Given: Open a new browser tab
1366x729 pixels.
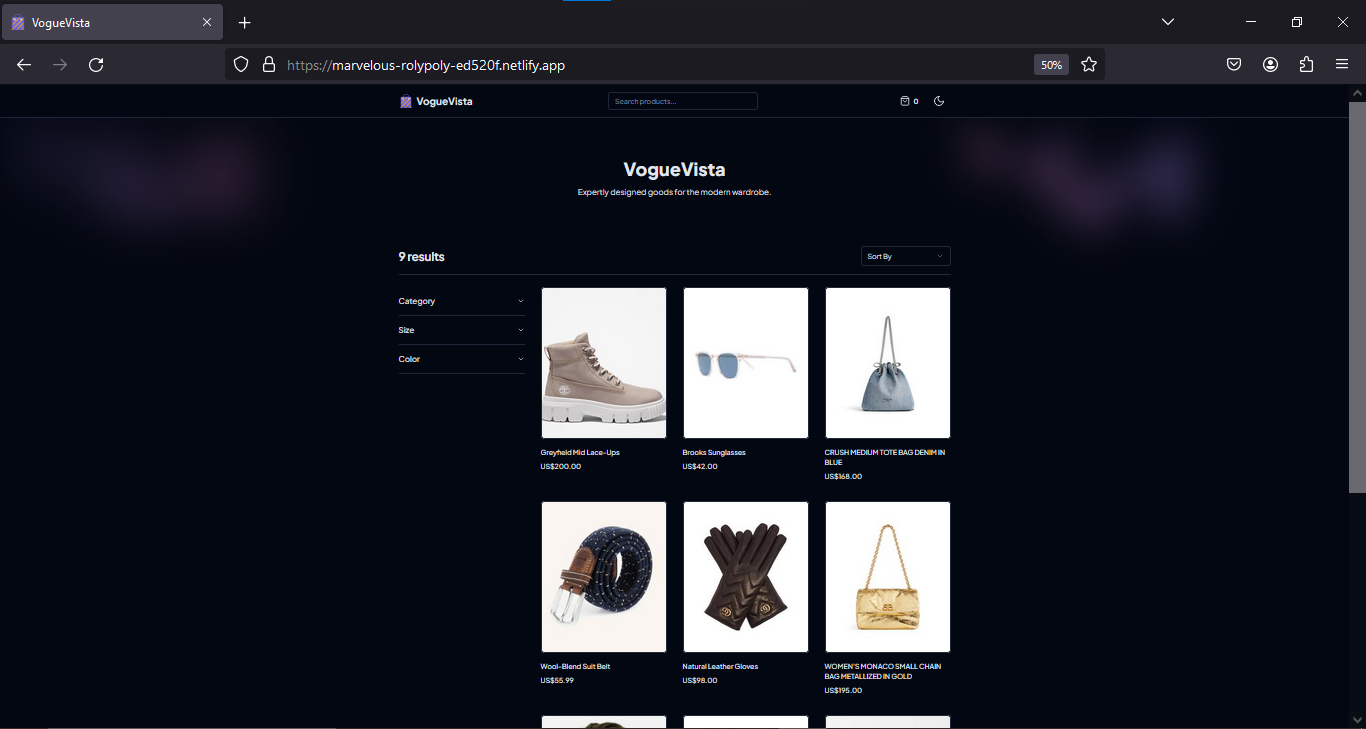Looking at the screenshot, I should 244,22.
